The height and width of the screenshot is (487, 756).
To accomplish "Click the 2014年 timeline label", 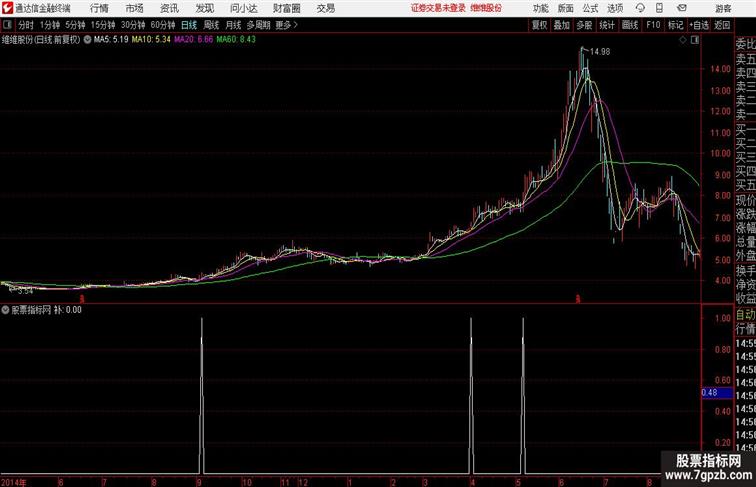I will 14,482.
